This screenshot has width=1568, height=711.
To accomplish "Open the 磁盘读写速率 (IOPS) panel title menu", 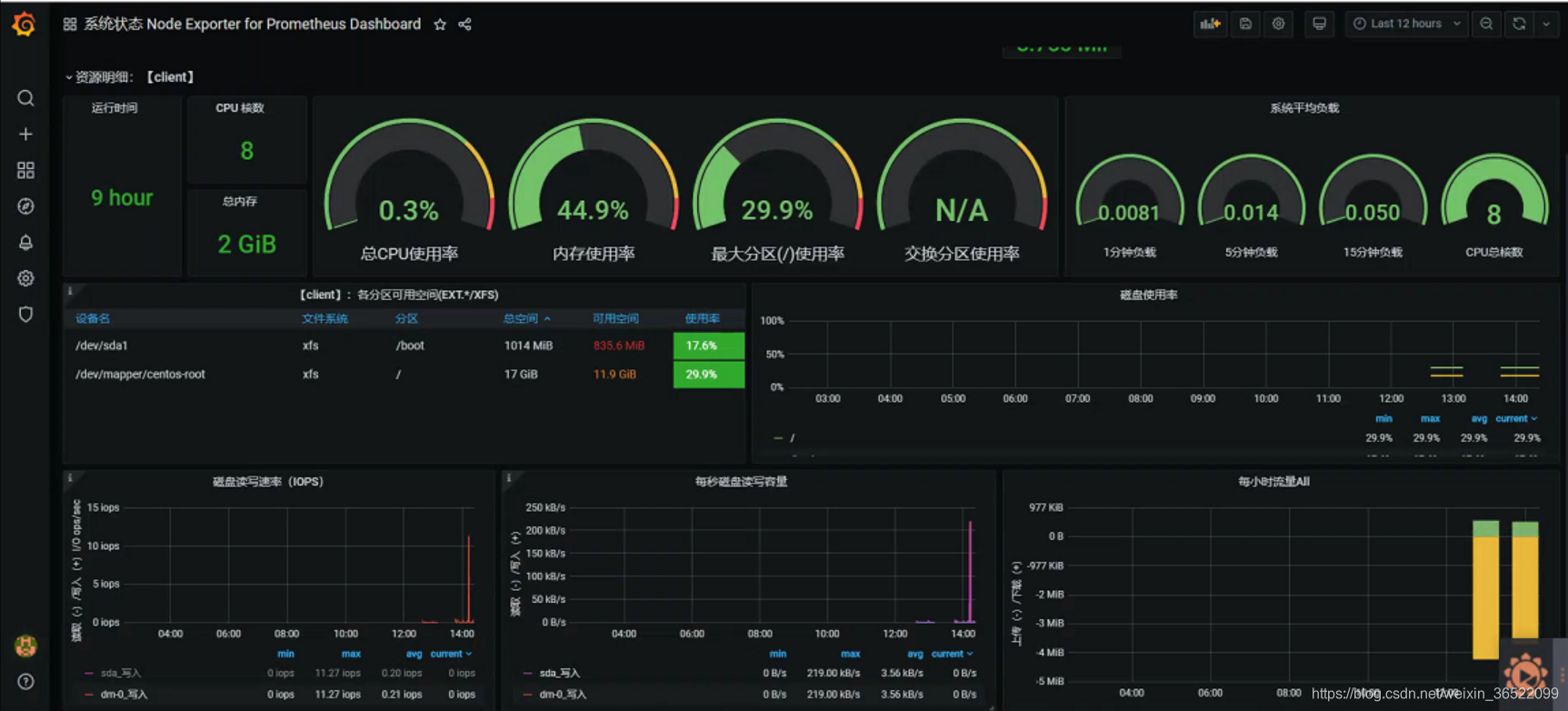I will click(x=268, y=481).
